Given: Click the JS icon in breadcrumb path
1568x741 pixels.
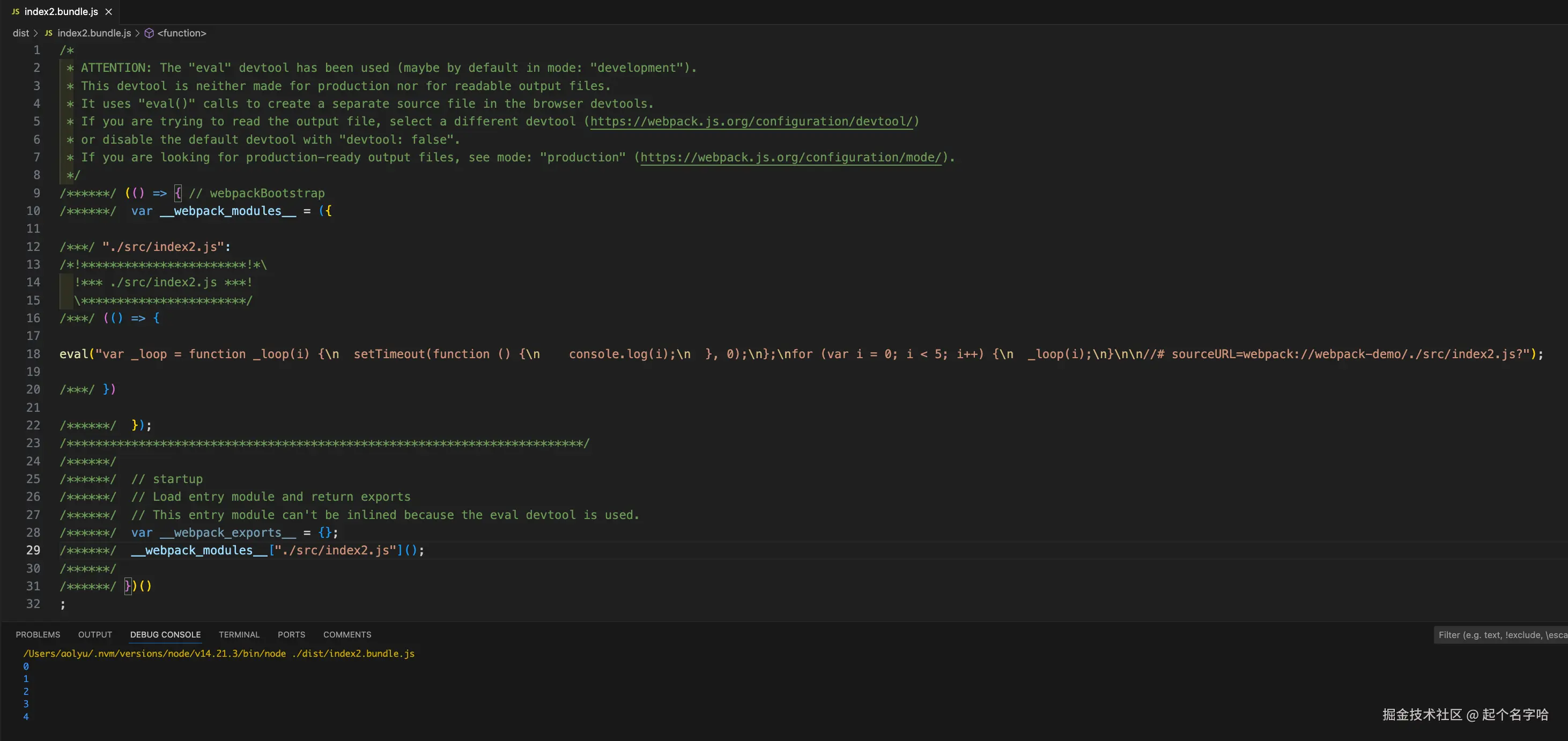Looking at the screenshot, I should [x=49, y=33].
